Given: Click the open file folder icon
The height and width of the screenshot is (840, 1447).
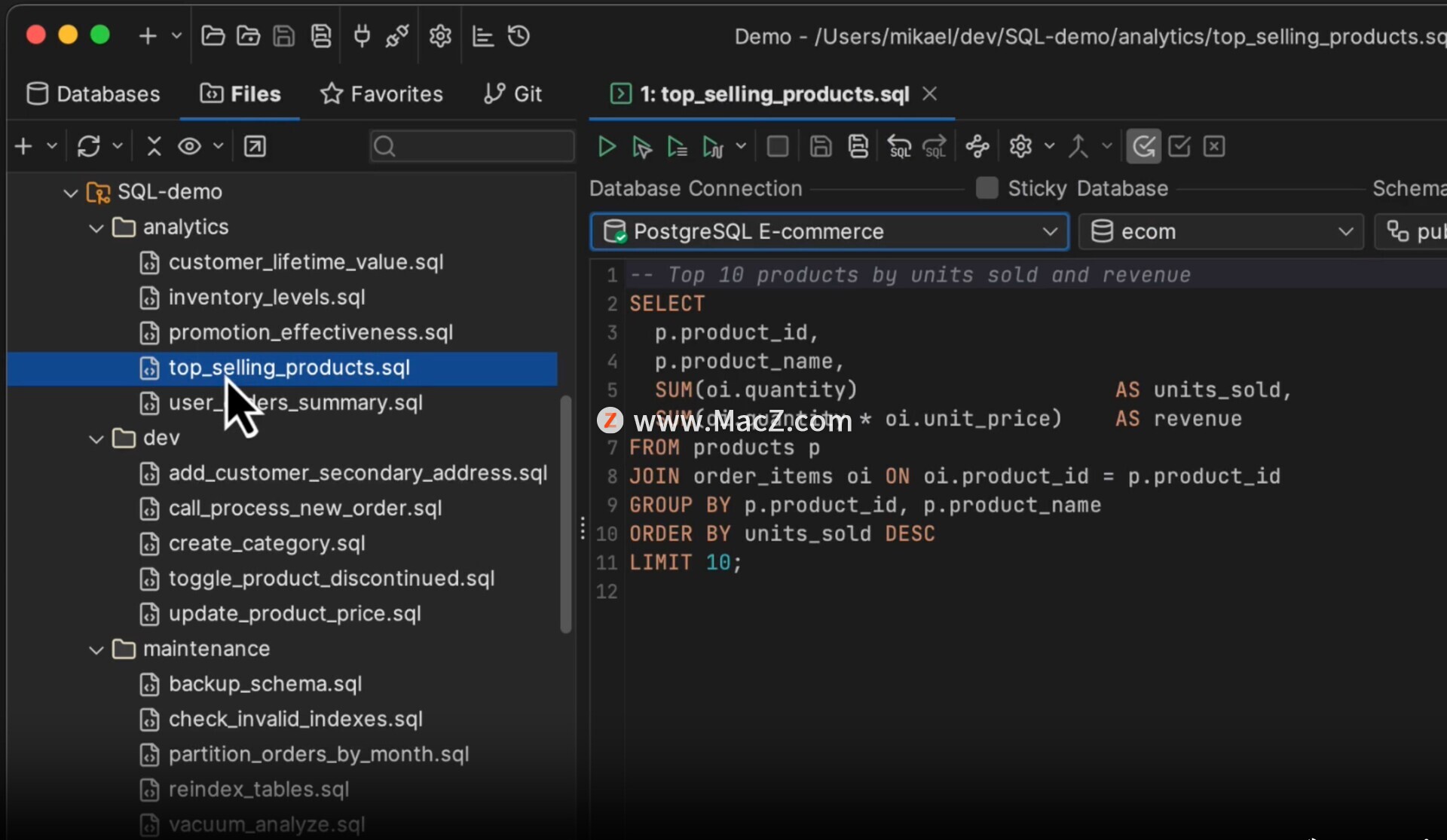Looking at the screenshot, I should (x=213, y=36).
